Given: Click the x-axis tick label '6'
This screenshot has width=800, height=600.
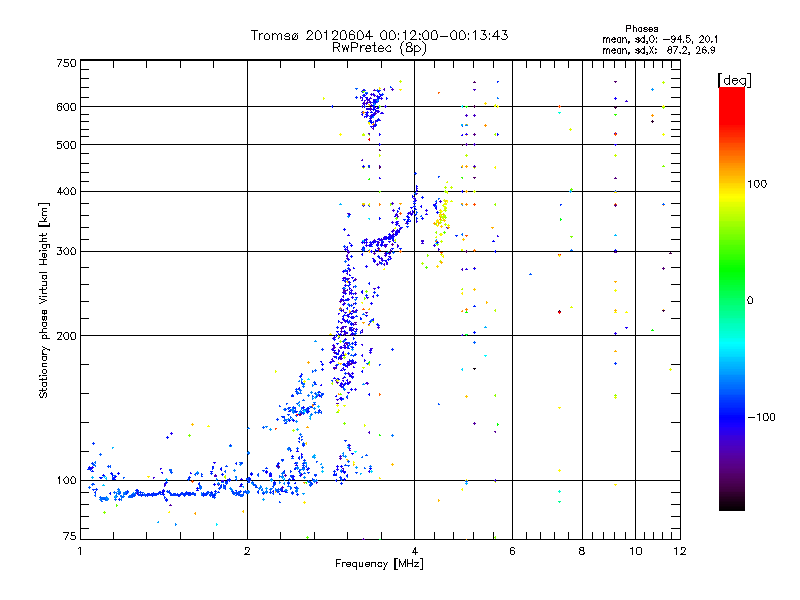Looking at the screenshot, I should coord(512,551).
